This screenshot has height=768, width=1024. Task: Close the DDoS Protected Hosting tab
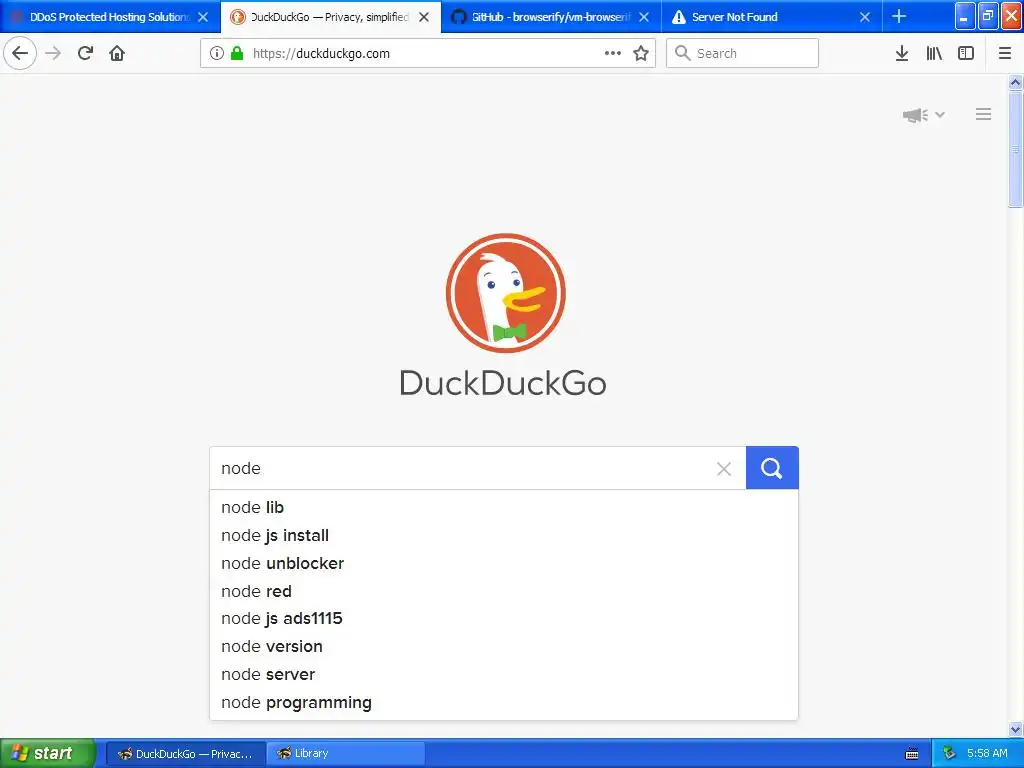(x=203, y=17)
